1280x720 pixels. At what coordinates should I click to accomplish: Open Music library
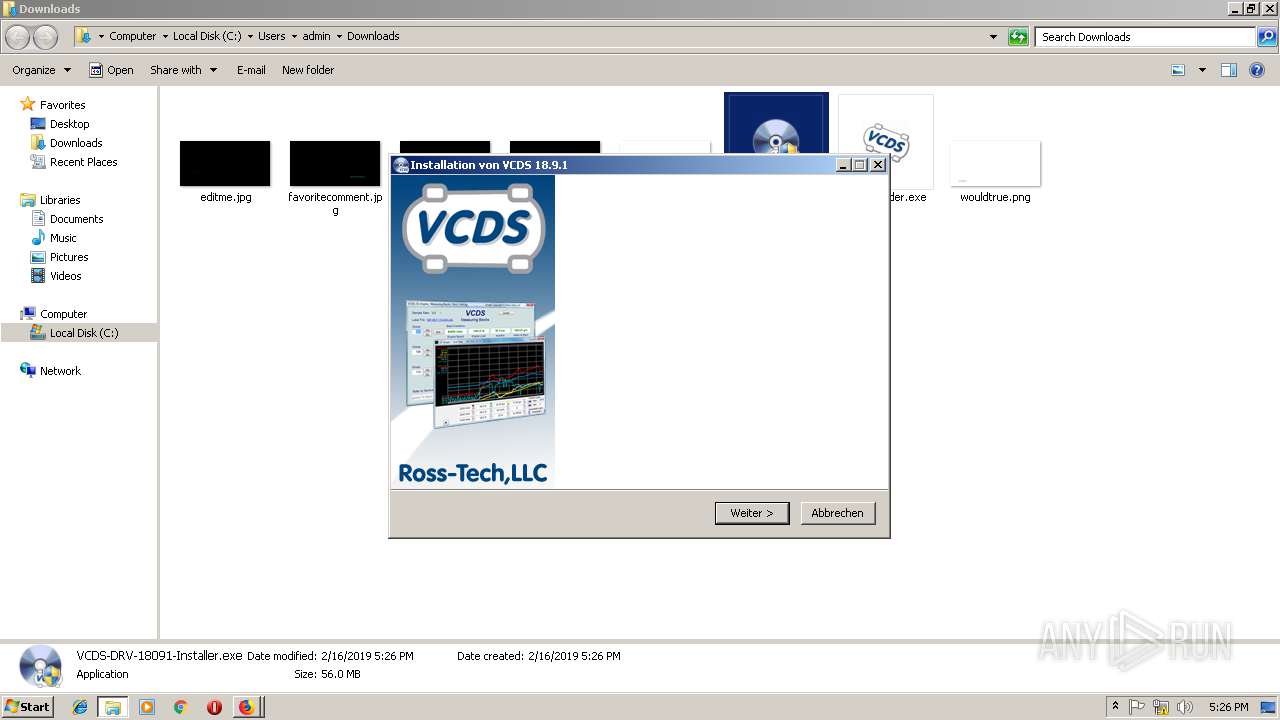(63, 238)
